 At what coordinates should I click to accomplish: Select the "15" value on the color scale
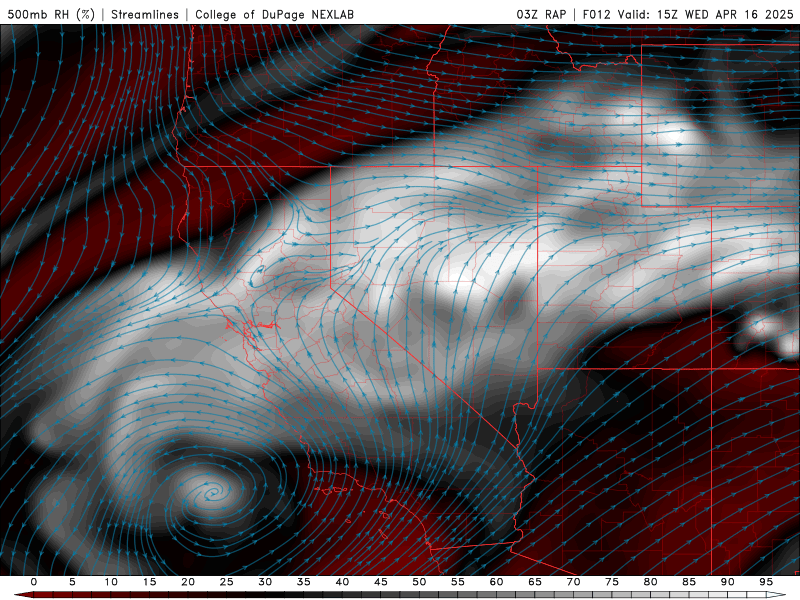coord(149,582)
